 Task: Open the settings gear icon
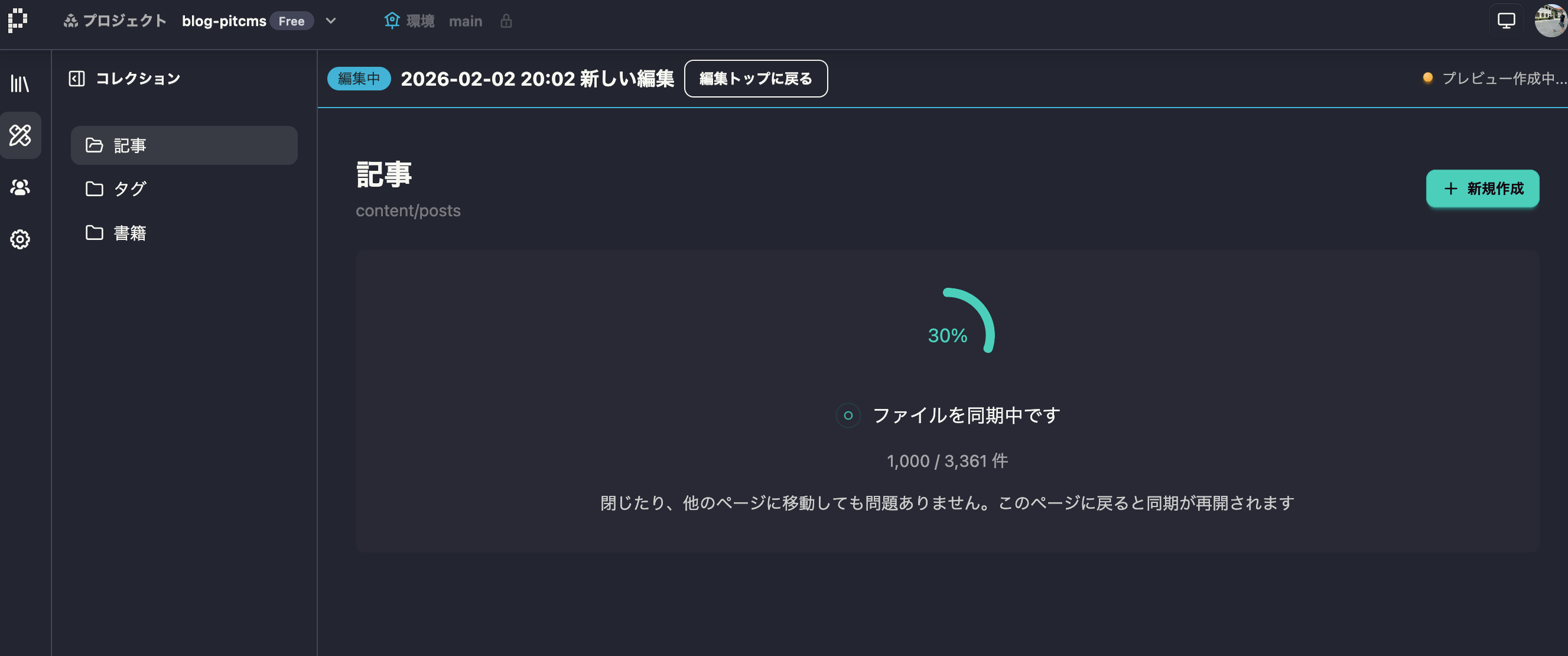[x=20, y=239]
